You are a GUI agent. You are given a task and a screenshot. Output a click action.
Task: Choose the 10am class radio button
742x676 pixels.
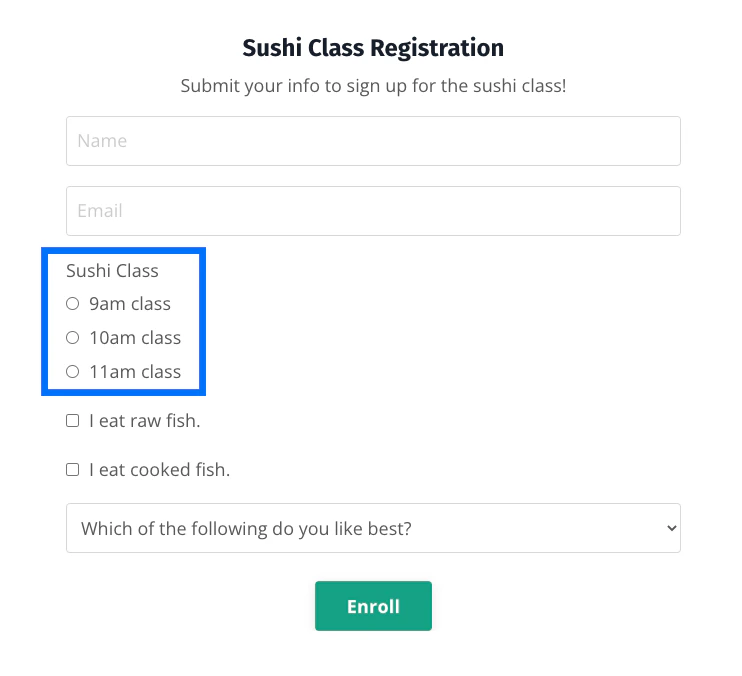(72, 338)
